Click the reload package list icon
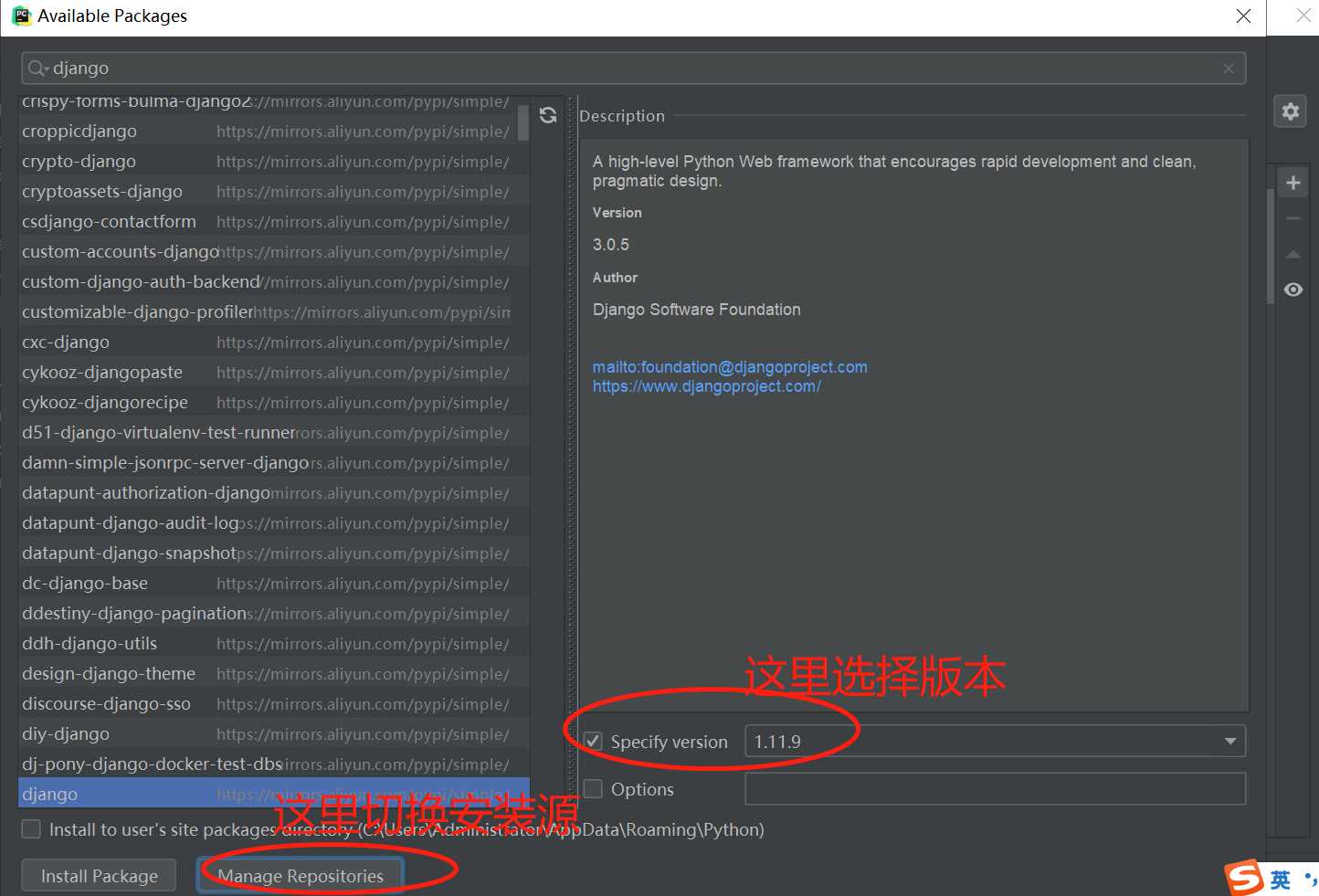This screenshot has width=1319, height=896. [548, 115]
